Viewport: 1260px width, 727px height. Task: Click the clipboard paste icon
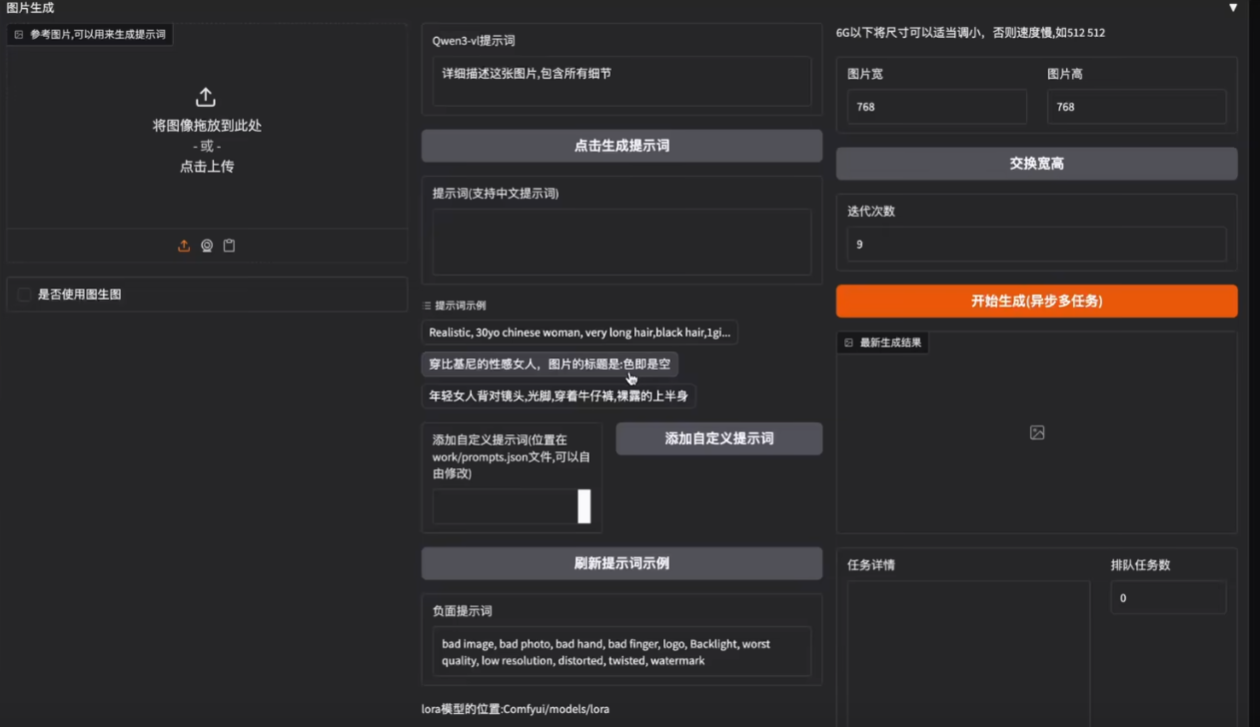click(x=229, y=245)
